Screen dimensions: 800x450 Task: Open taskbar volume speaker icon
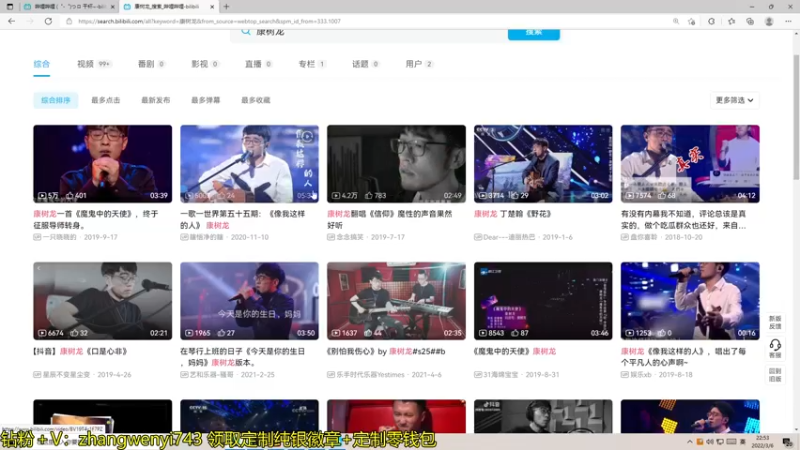click(710, 442)
